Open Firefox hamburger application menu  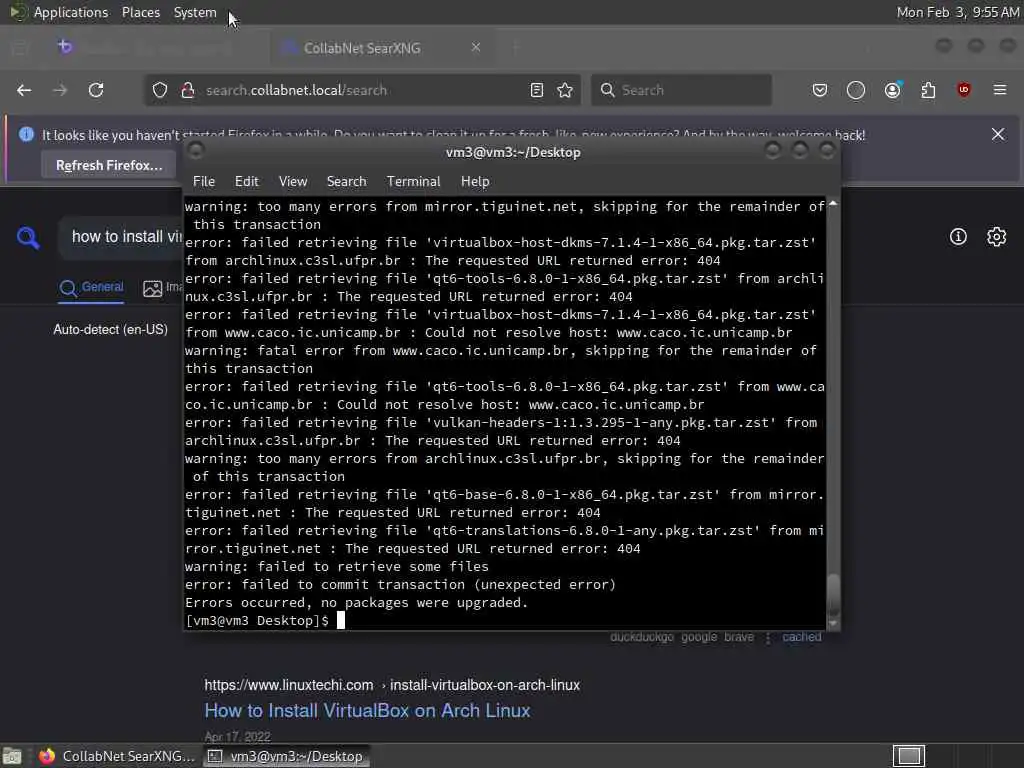(1000, 90)
